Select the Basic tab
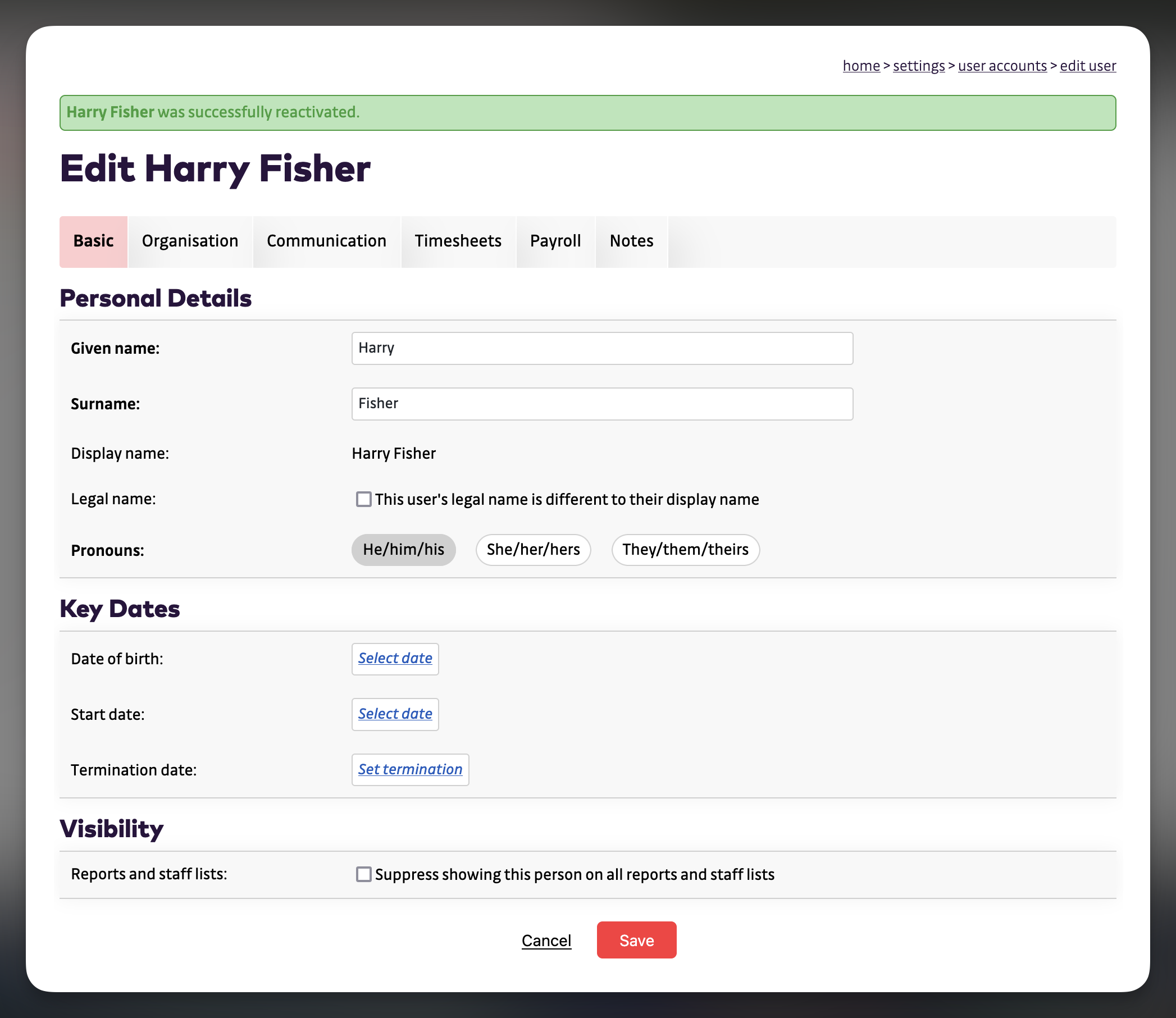The image size is (1176, 1018). (x=93, y=241)
